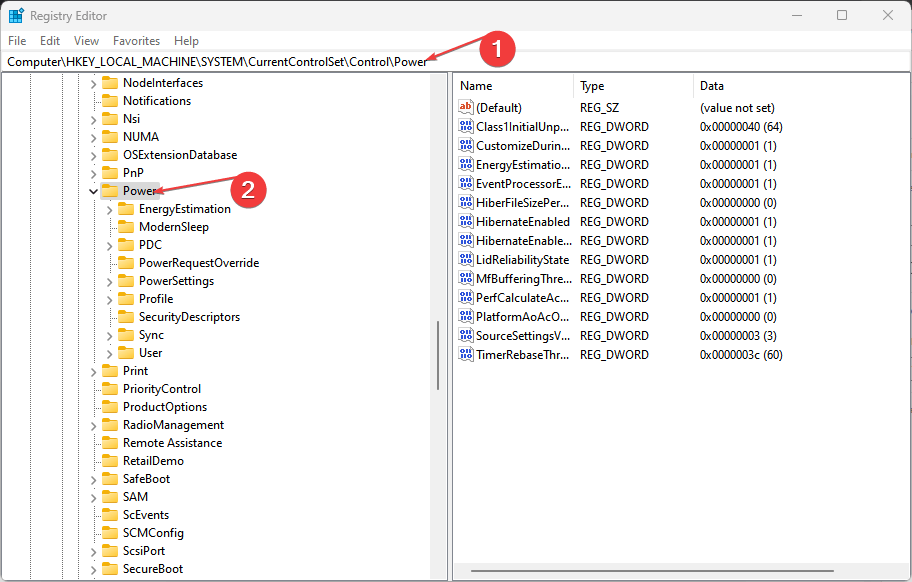Expand the SecureBoot key
Screen dimensions: 912x582
pos(93,568)
